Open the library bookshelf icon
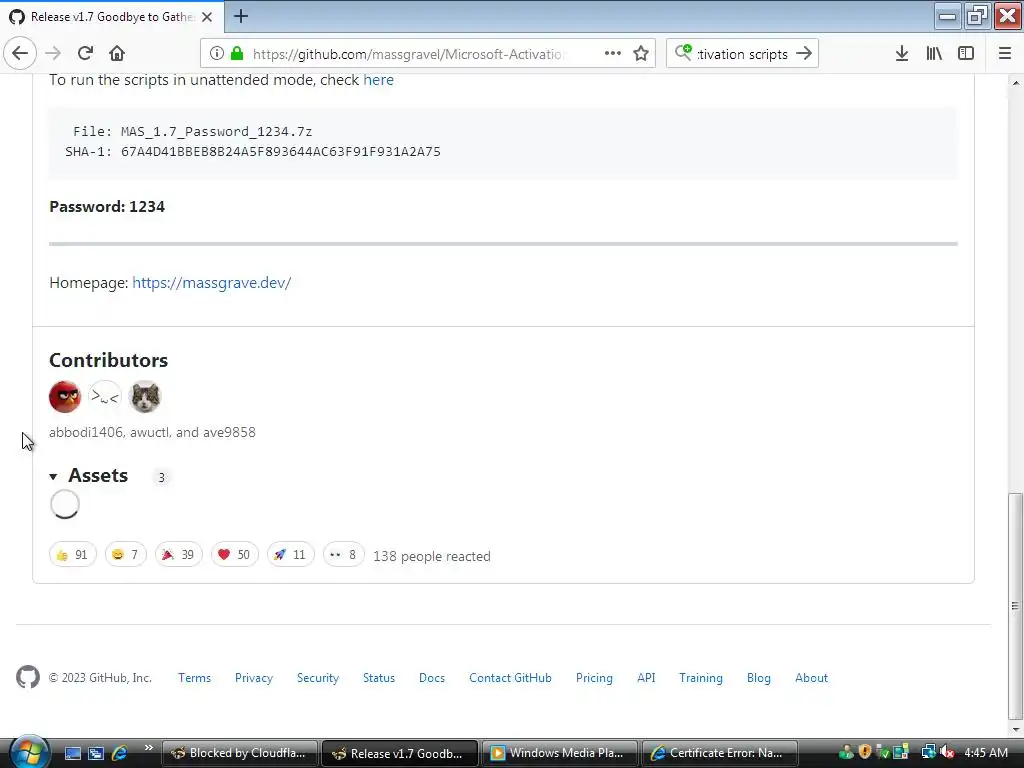 pyautogui.click(x=934, y=54)
